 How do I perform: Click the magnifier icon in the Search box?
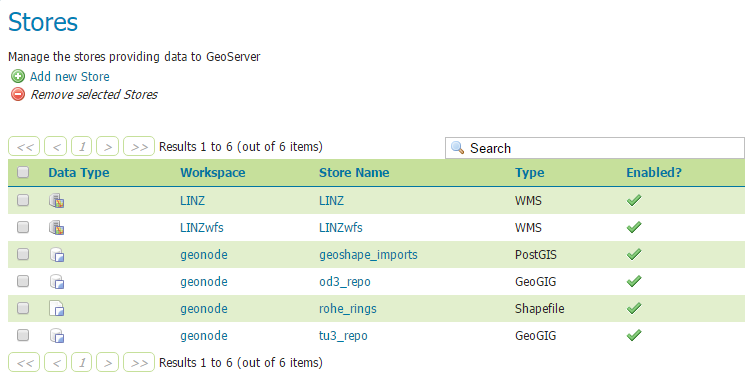457,148
